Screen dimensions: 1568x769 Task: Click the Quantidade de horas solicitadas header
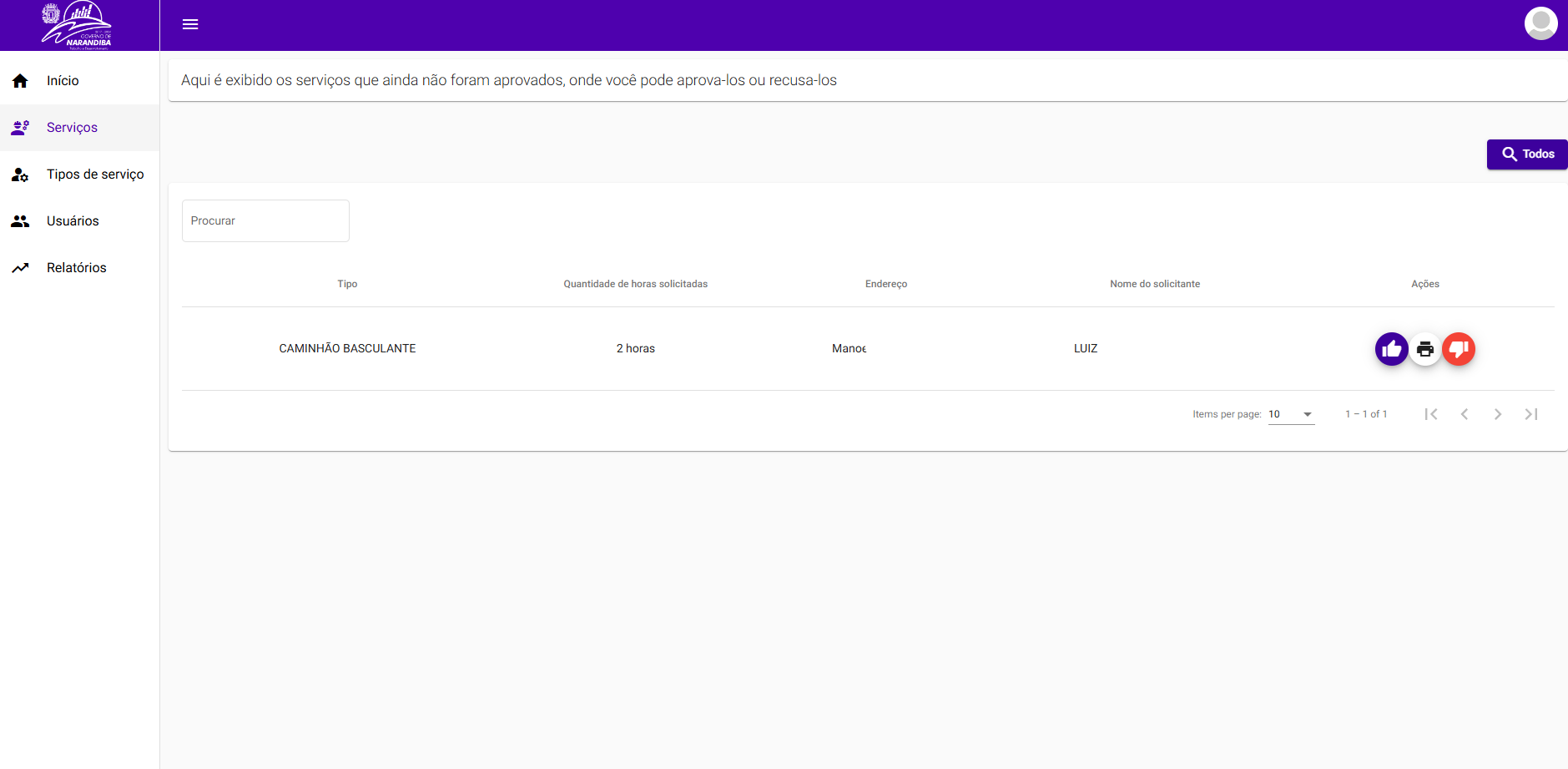635,284
